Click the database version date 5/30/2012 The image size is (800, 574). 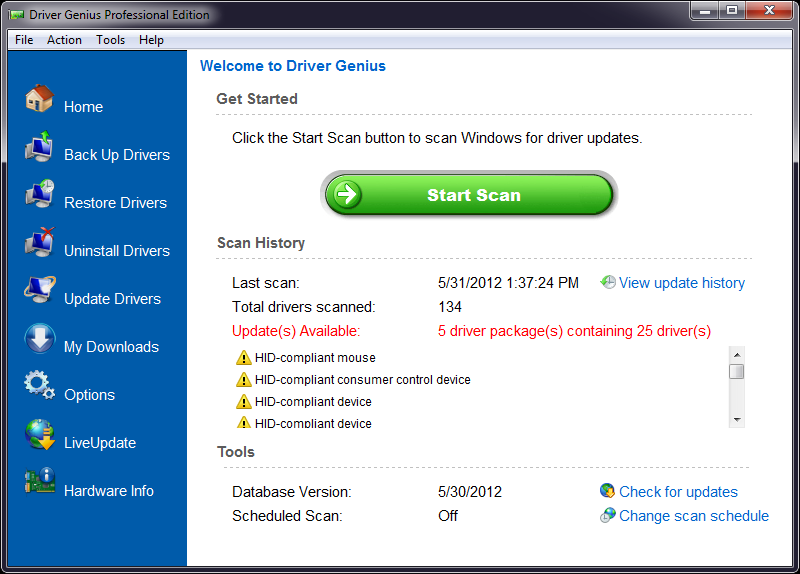[x=469, y=492]
